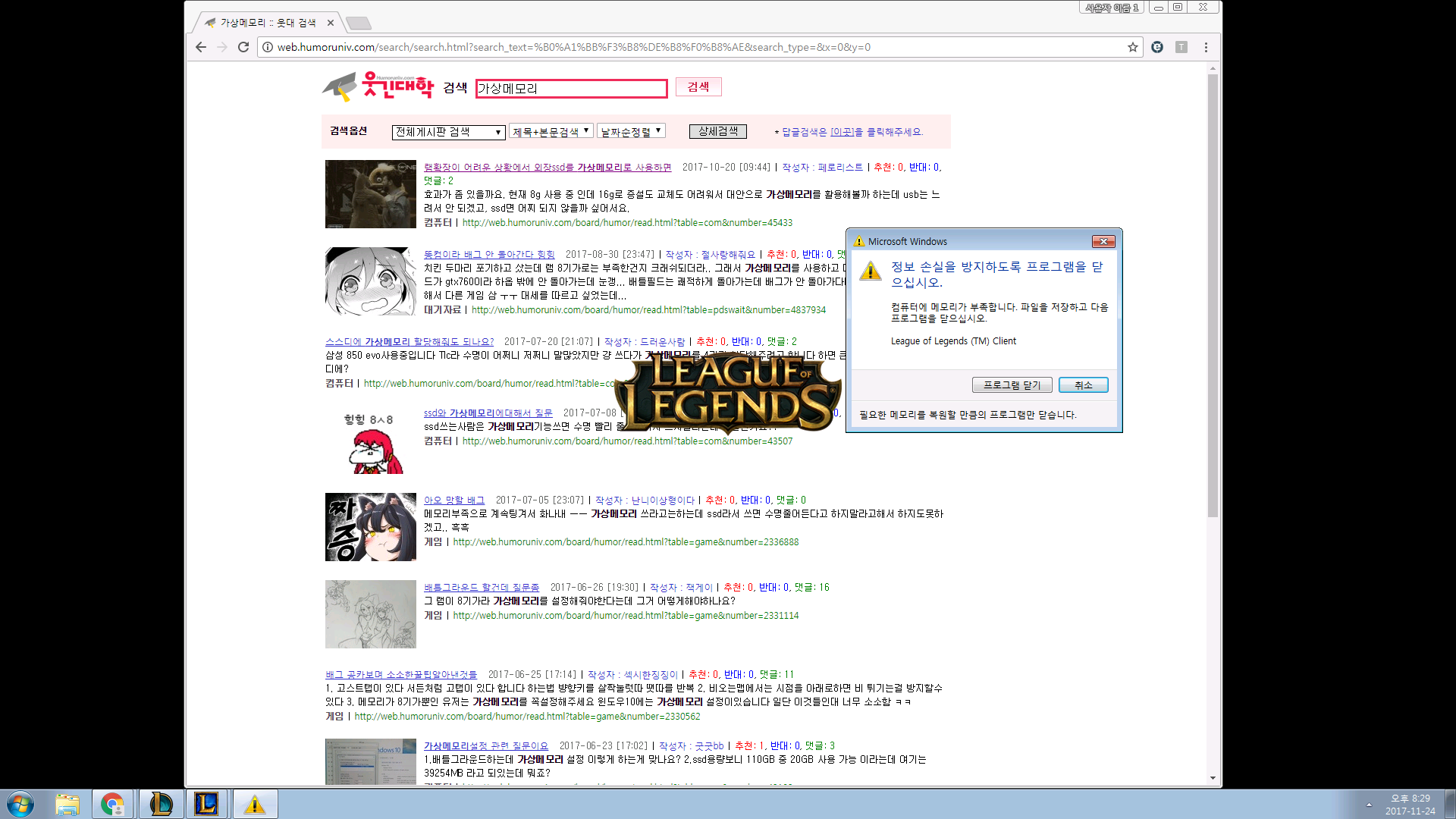The image size is (1456, 819).
Task: Click the URL ending in table=game&number=2336888
Action: click(x=626, y=542)
